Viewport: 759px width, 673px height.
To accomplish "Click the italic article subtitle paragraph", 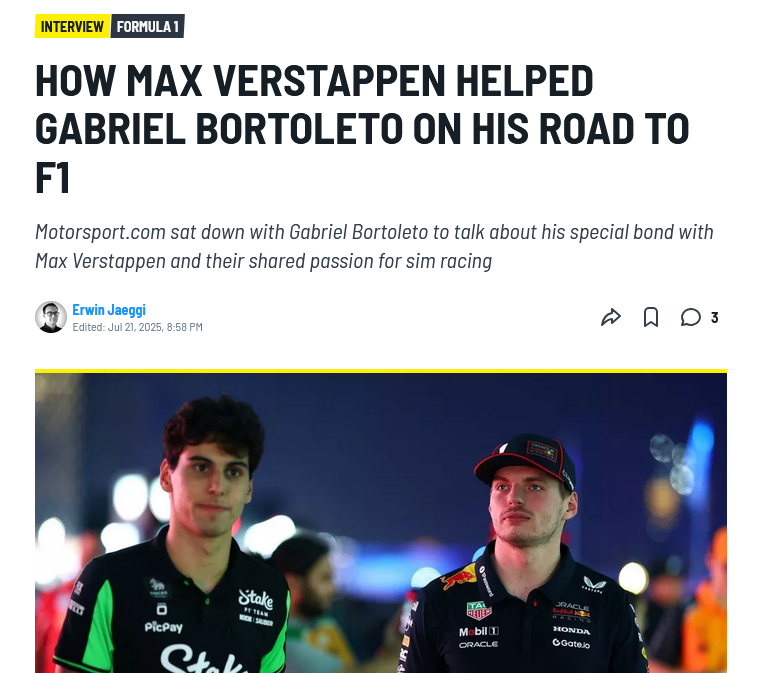I will click(x=374, y=246).
